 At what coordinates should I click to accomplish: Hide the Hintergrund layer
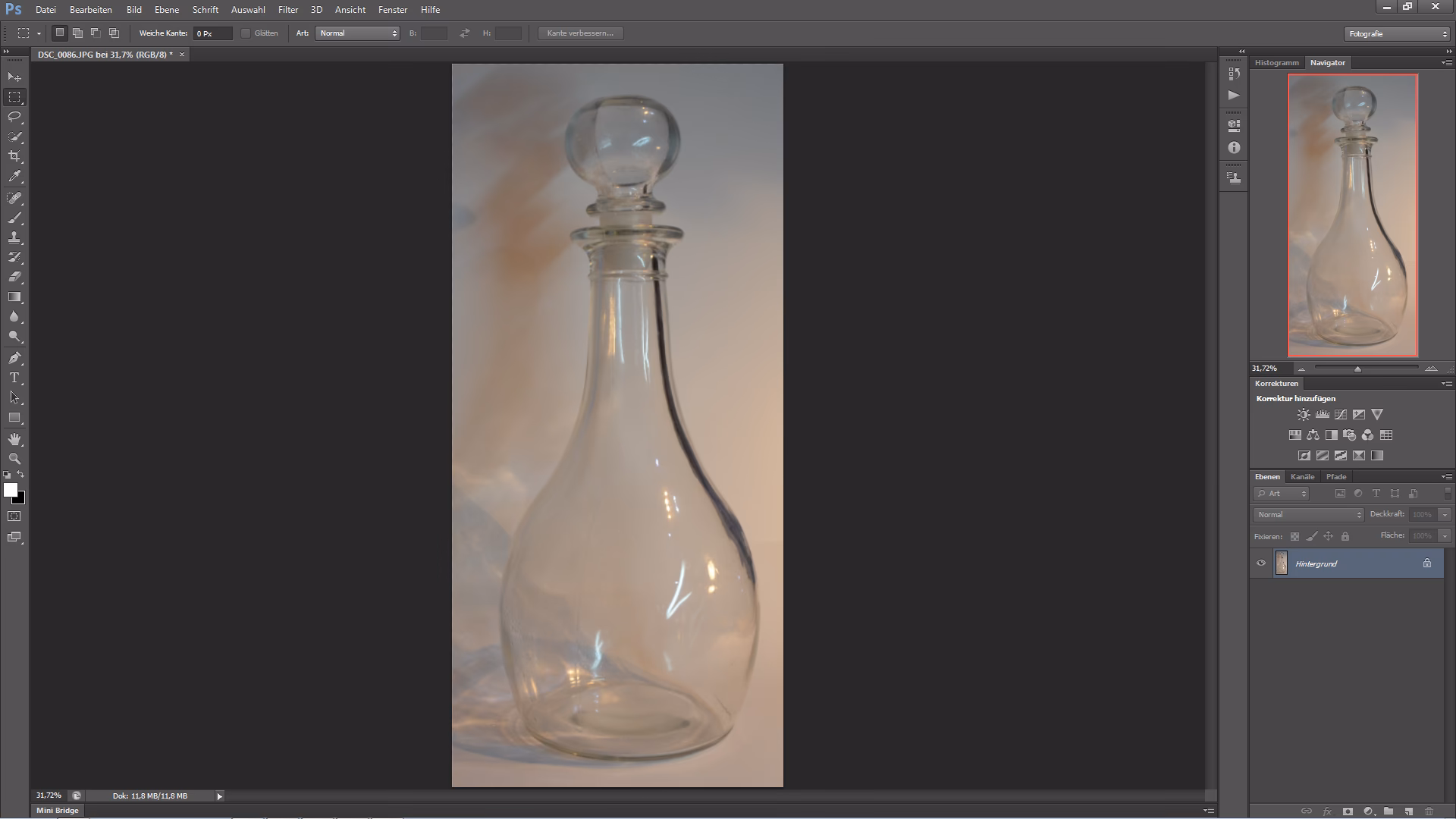click(1261, 563)
